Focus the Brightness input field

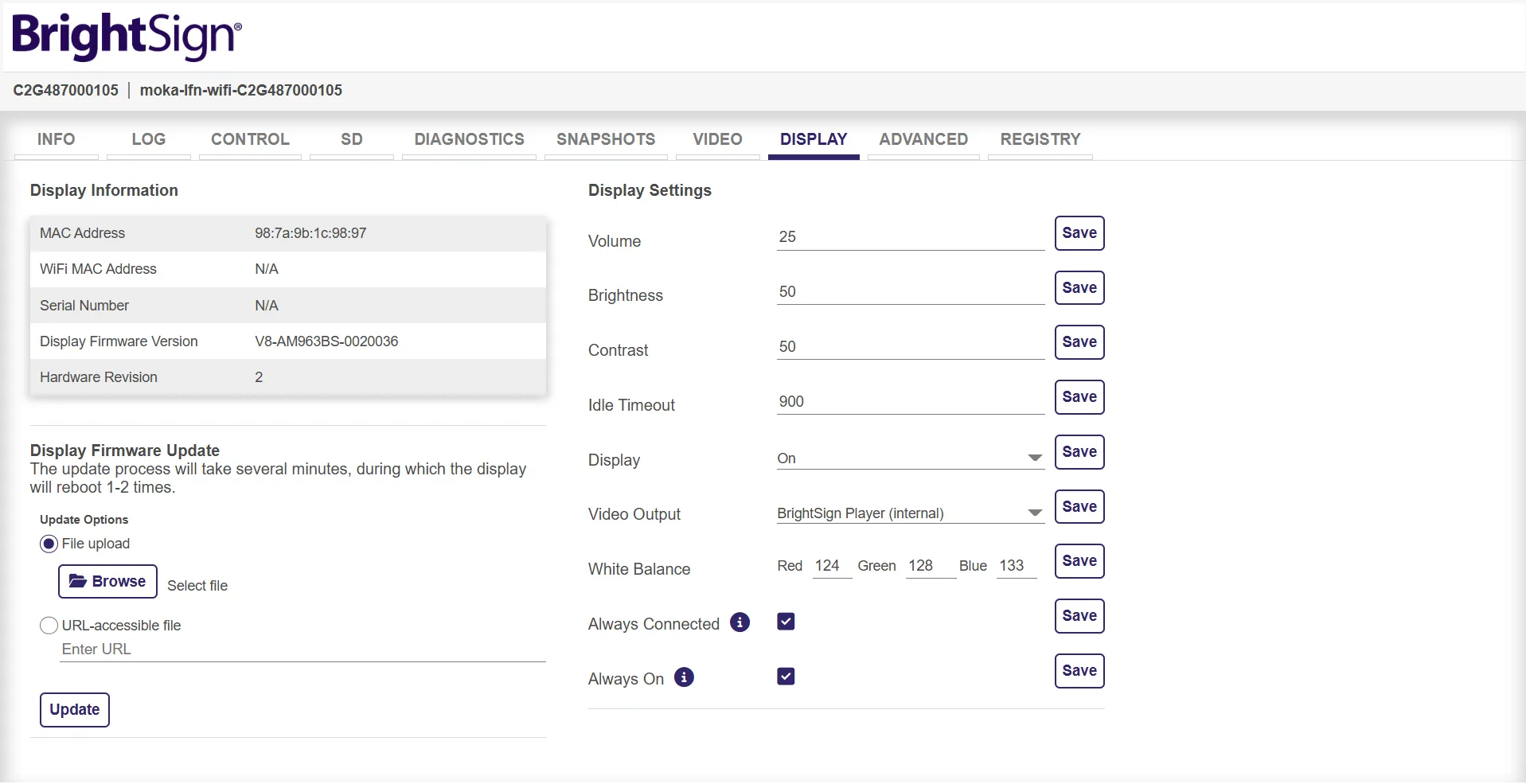pos(910,292)
